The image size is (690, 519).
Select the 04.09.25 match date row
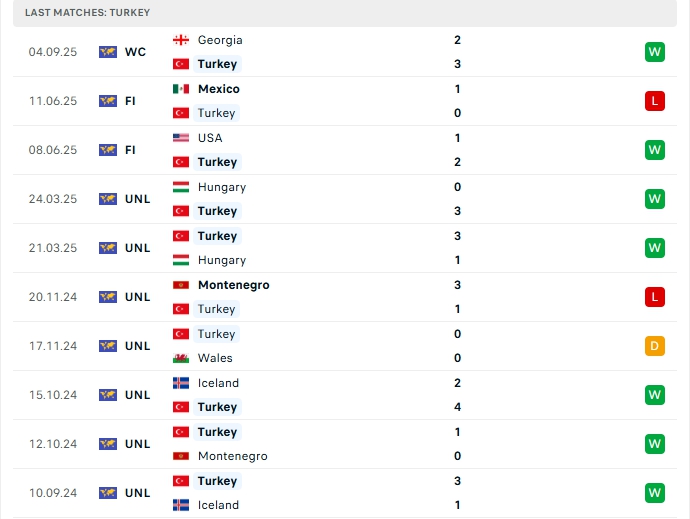(345, 52)
